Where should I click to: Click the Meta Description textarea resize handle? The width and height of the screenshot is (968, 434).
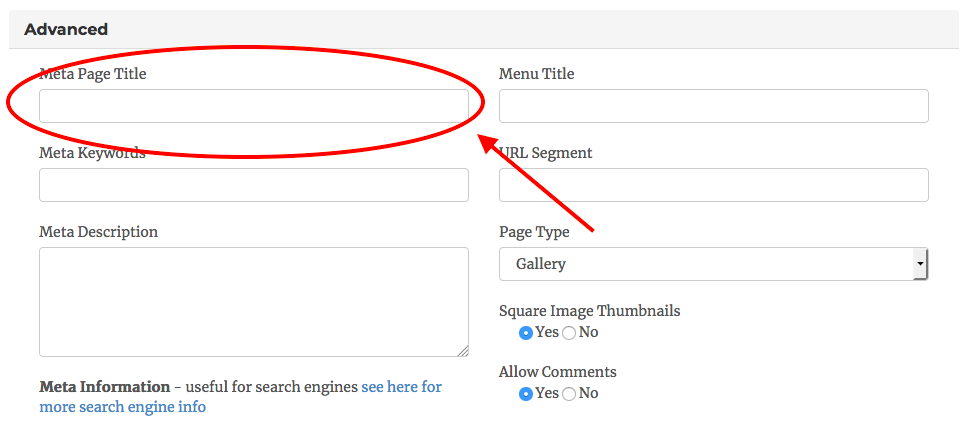click(x=463, y=351)
